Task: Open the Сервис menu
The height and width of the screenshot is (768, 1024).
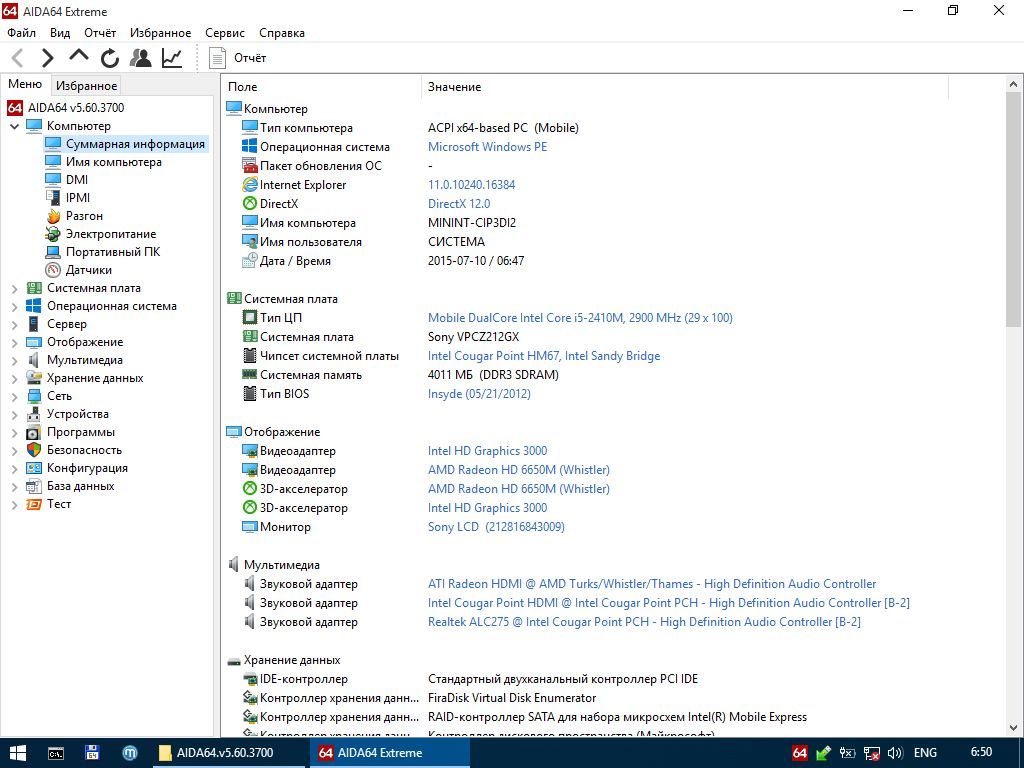Action: [x=225, y=33]
